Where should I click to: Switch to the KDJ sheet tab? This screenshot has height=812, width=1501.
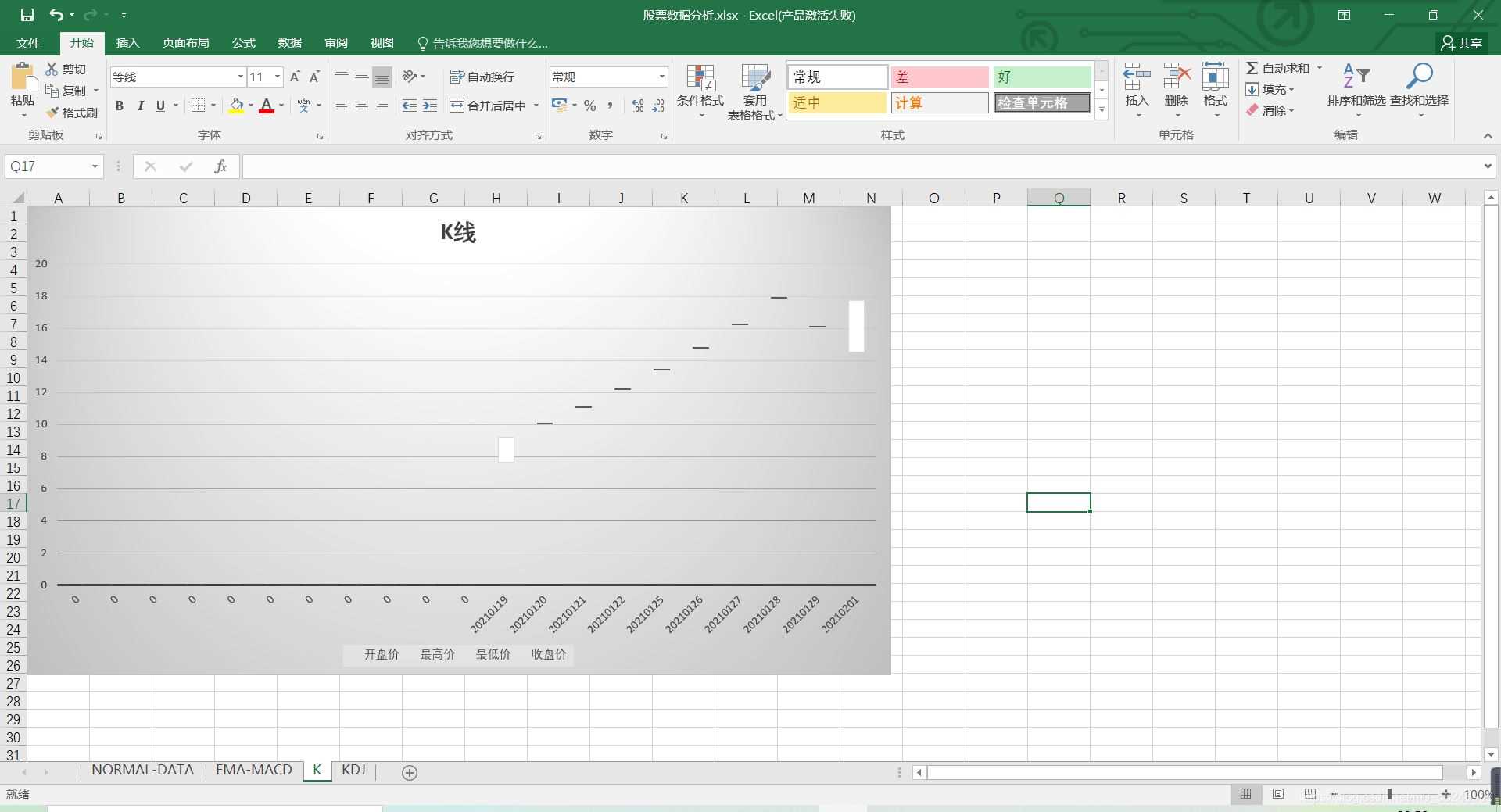(353, 770)
